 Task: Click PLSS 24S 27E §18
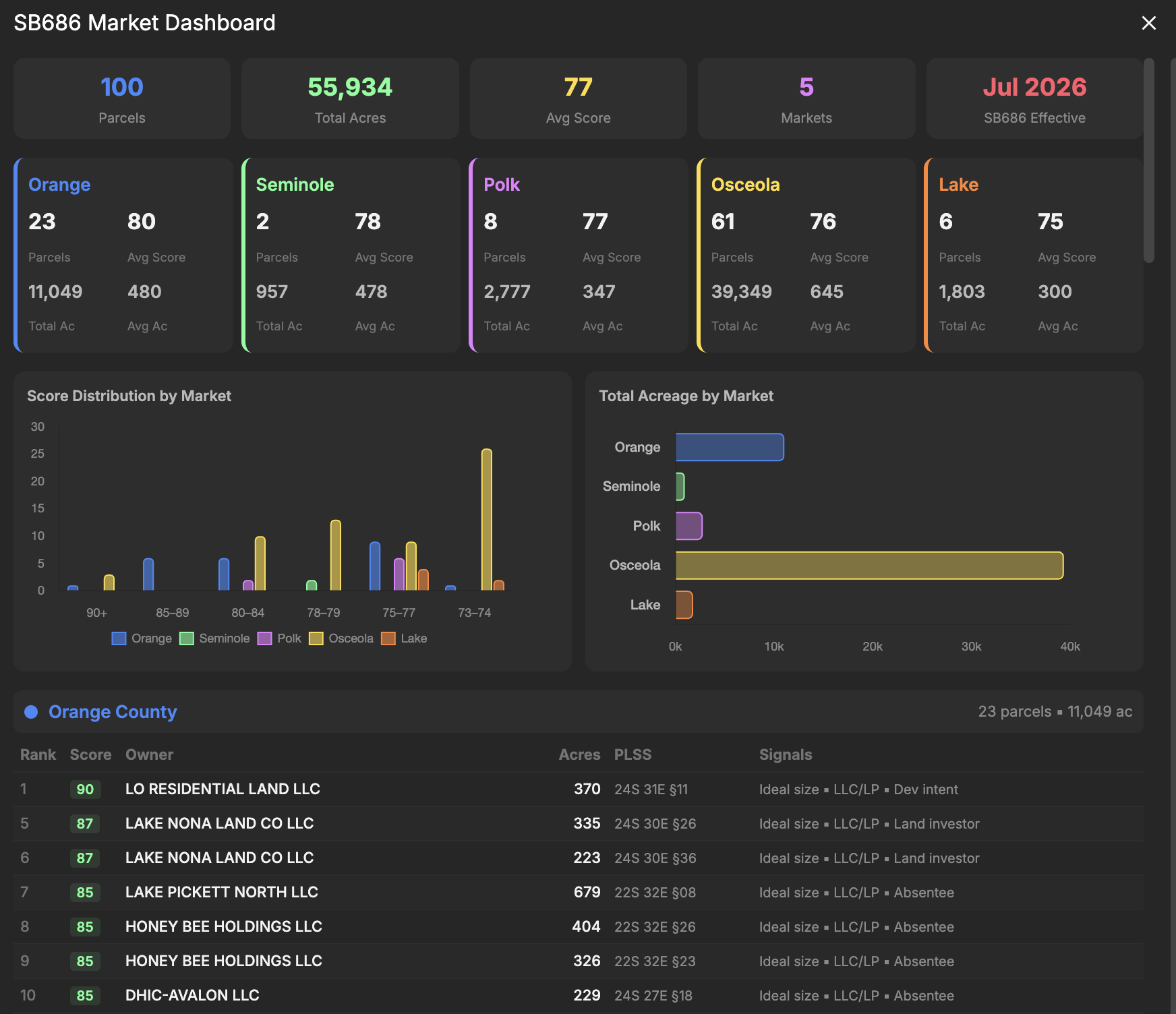pos(653,996)
